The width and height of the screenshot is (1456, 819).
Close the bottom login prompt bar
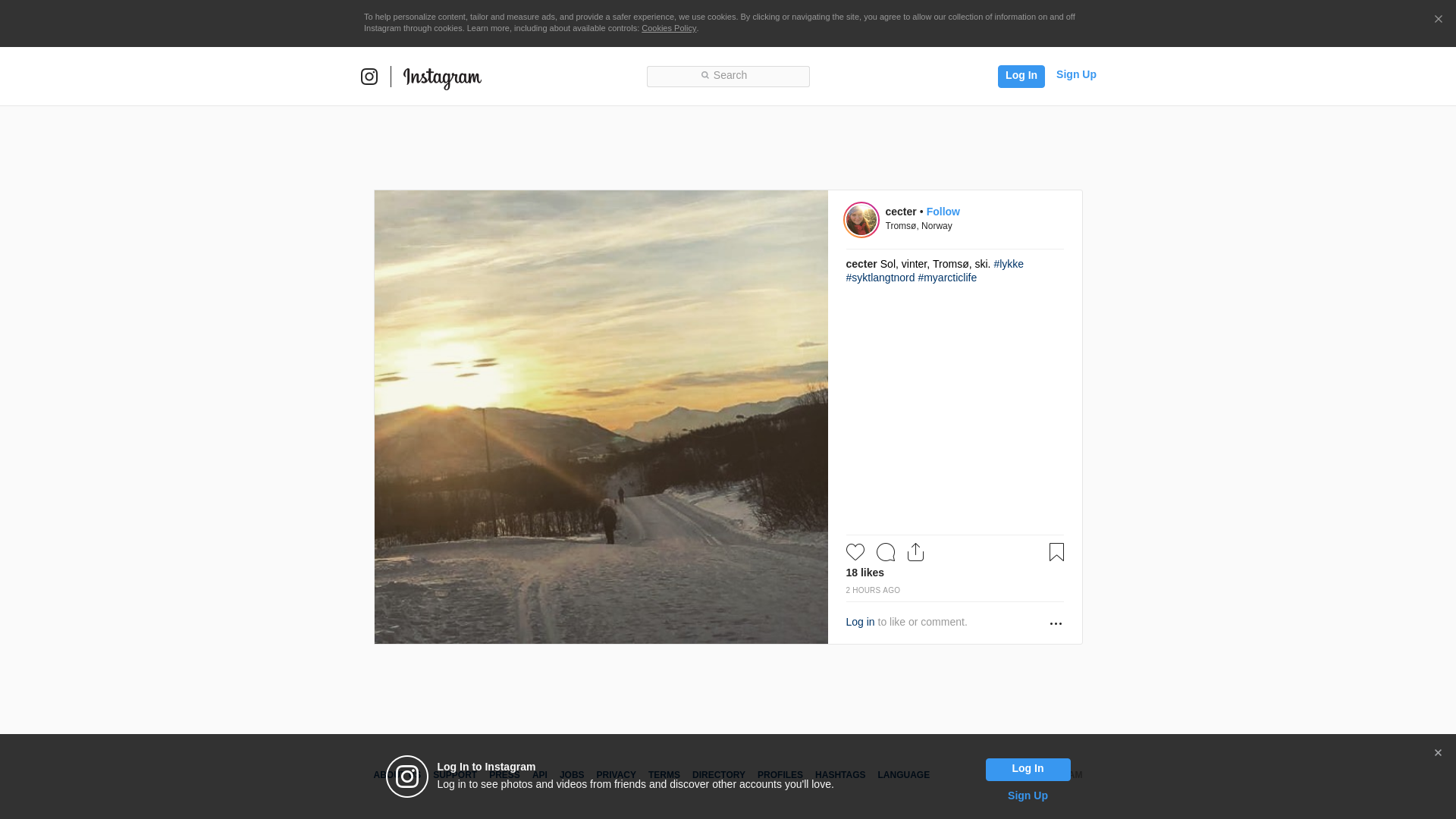(x=1438, y=753)
